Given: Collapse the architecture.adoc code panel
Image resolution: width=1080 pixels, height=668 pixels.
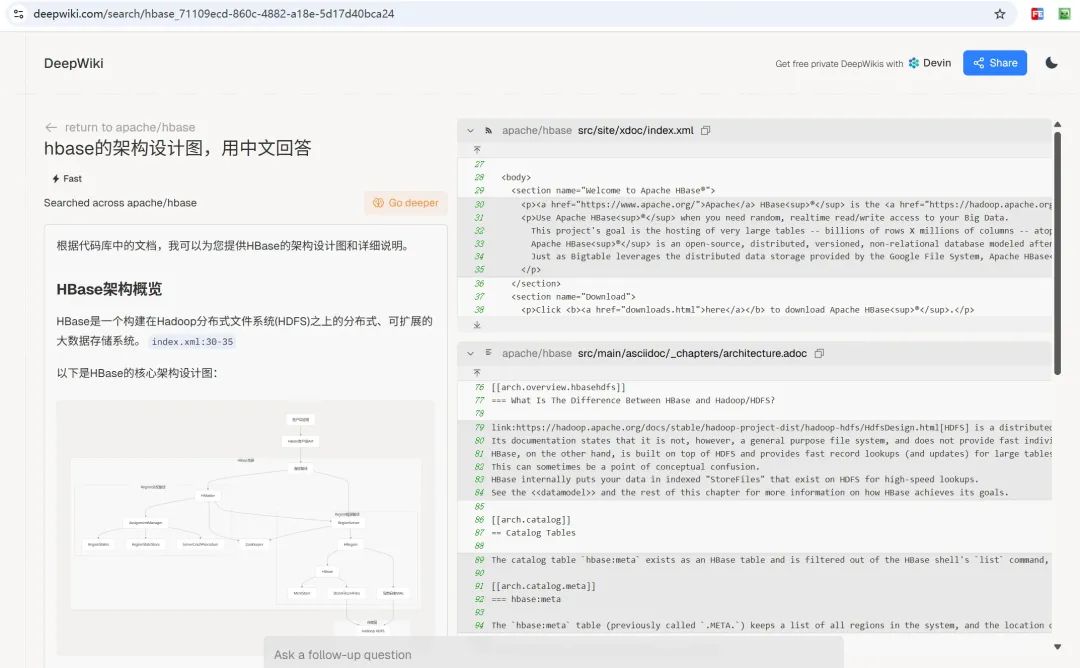Looking at the screenshot, I should 470,353.
